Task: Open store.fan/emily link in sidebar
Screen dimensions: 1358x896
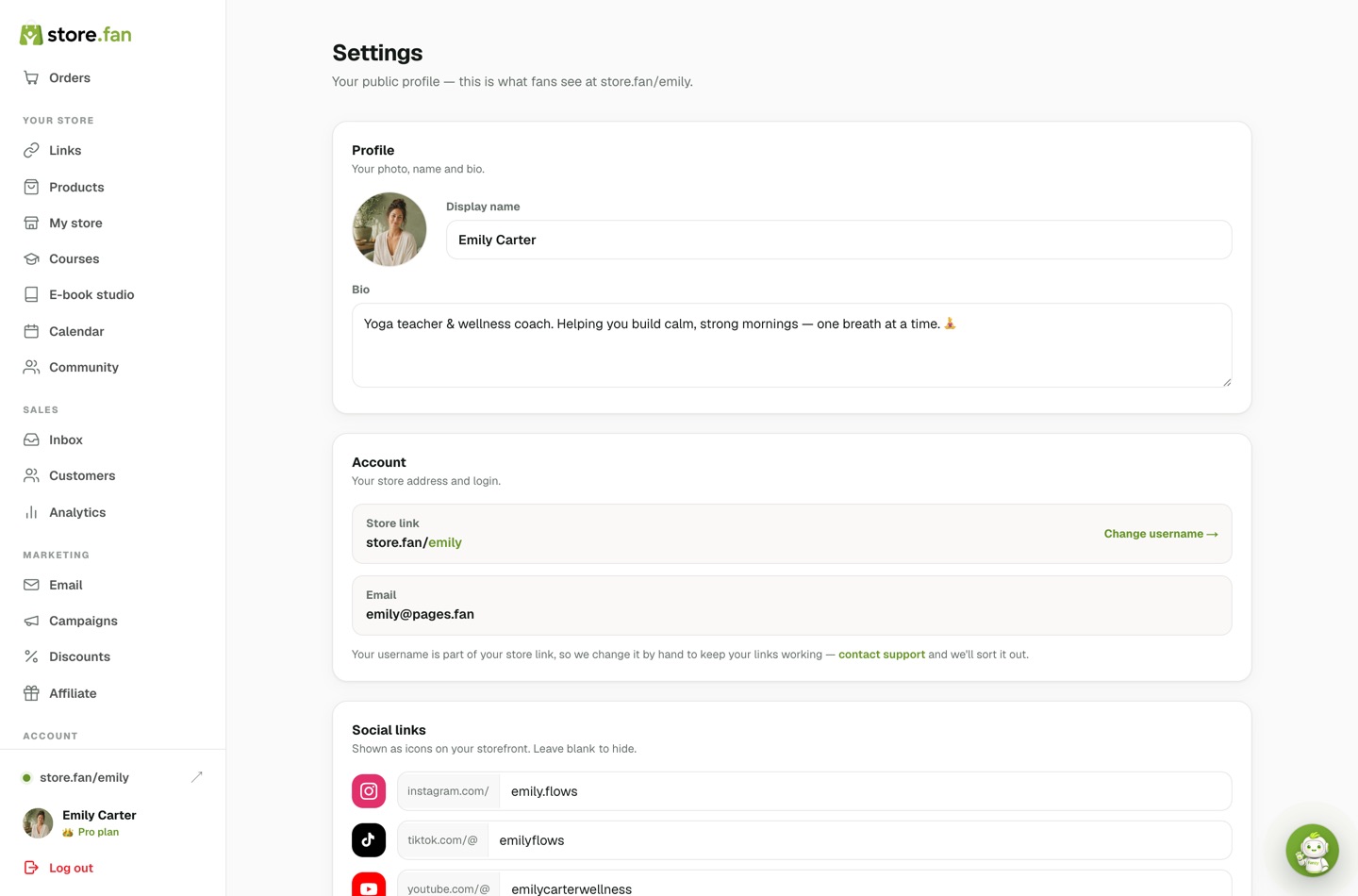Action: [x=84, y=777]
